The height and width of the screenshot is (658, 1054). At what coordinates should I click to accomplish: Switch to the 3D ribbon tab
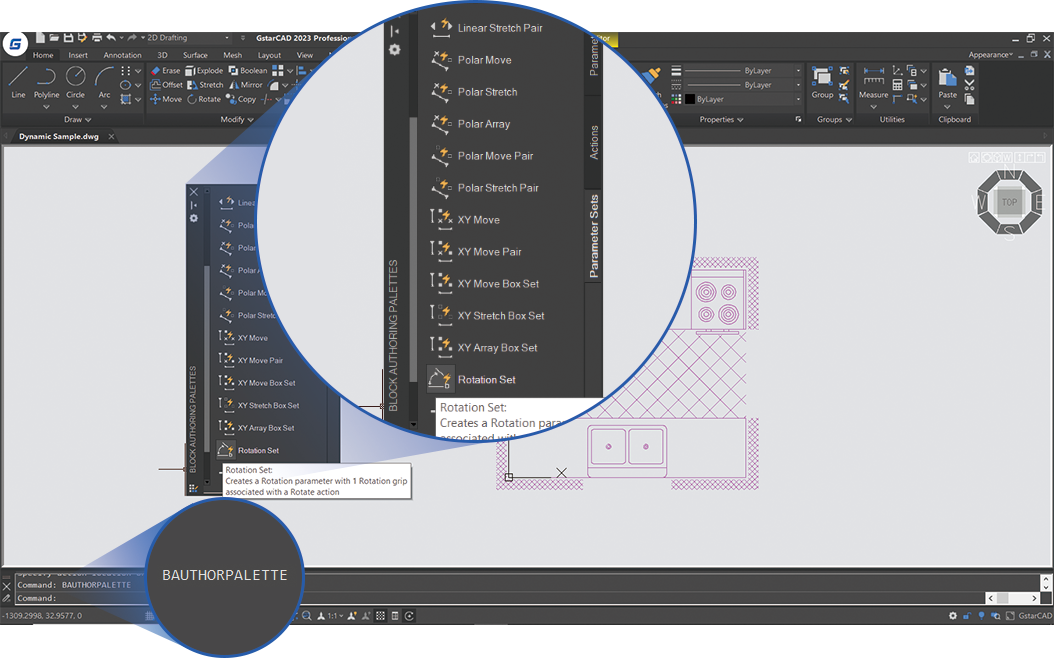pos(162,55)
